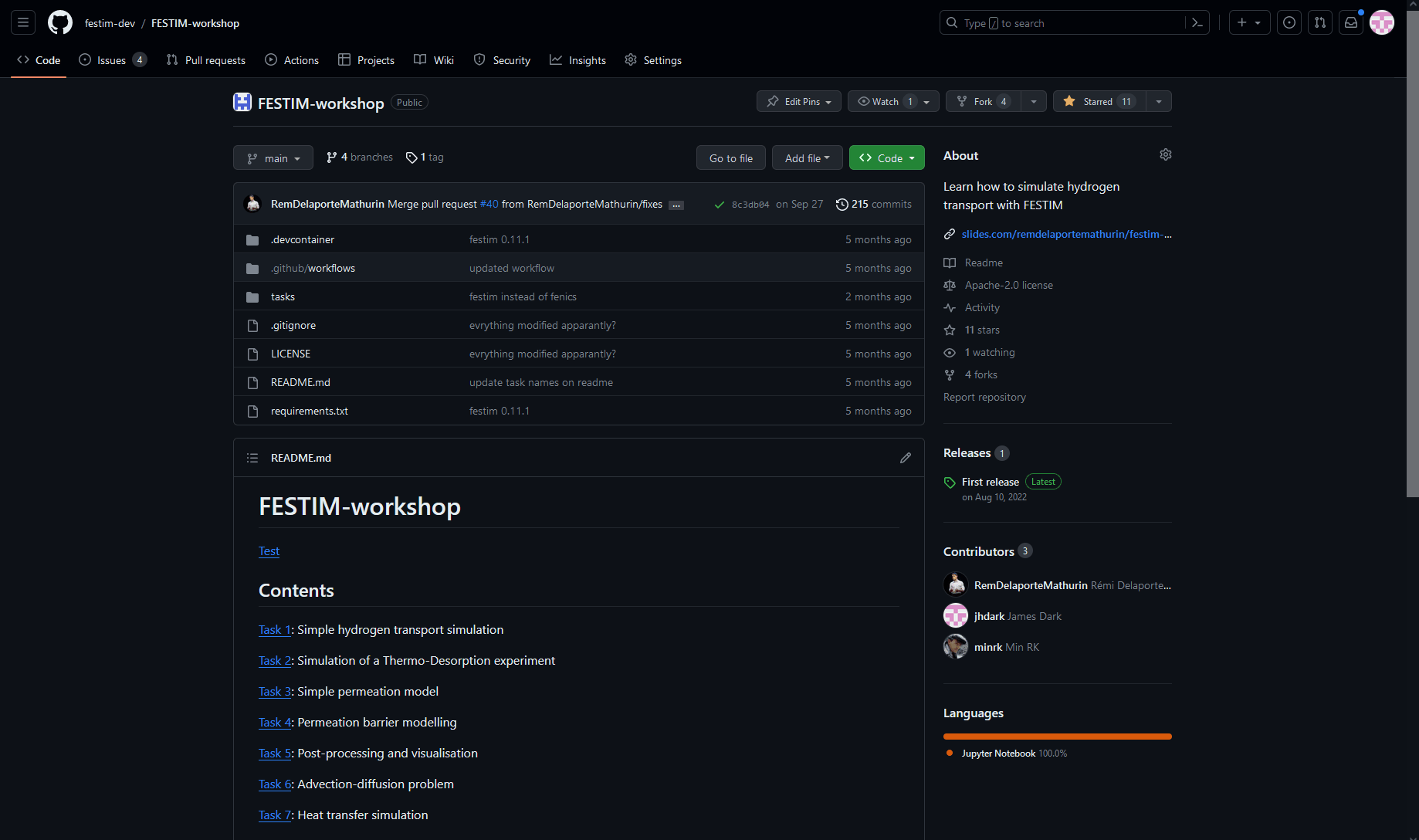Viewport: 1419px width, 840px height.
Task: Open pull request #40 link
Action: tap(489, 205)
